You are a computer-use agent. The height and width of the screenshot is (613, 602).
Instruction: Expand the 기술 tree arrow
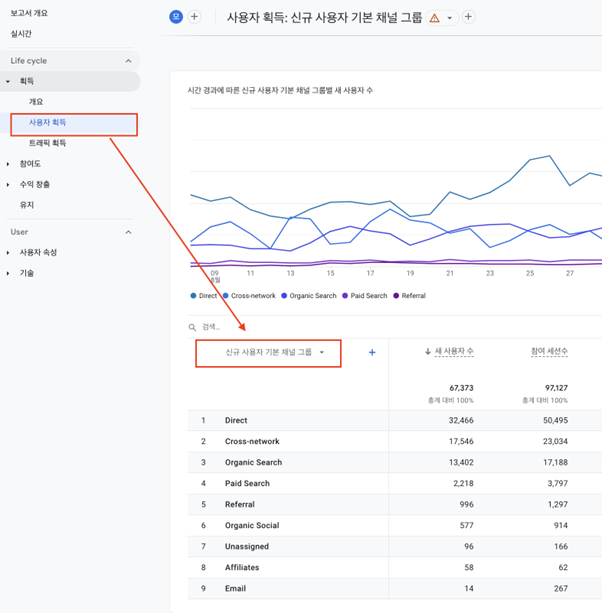8,273
